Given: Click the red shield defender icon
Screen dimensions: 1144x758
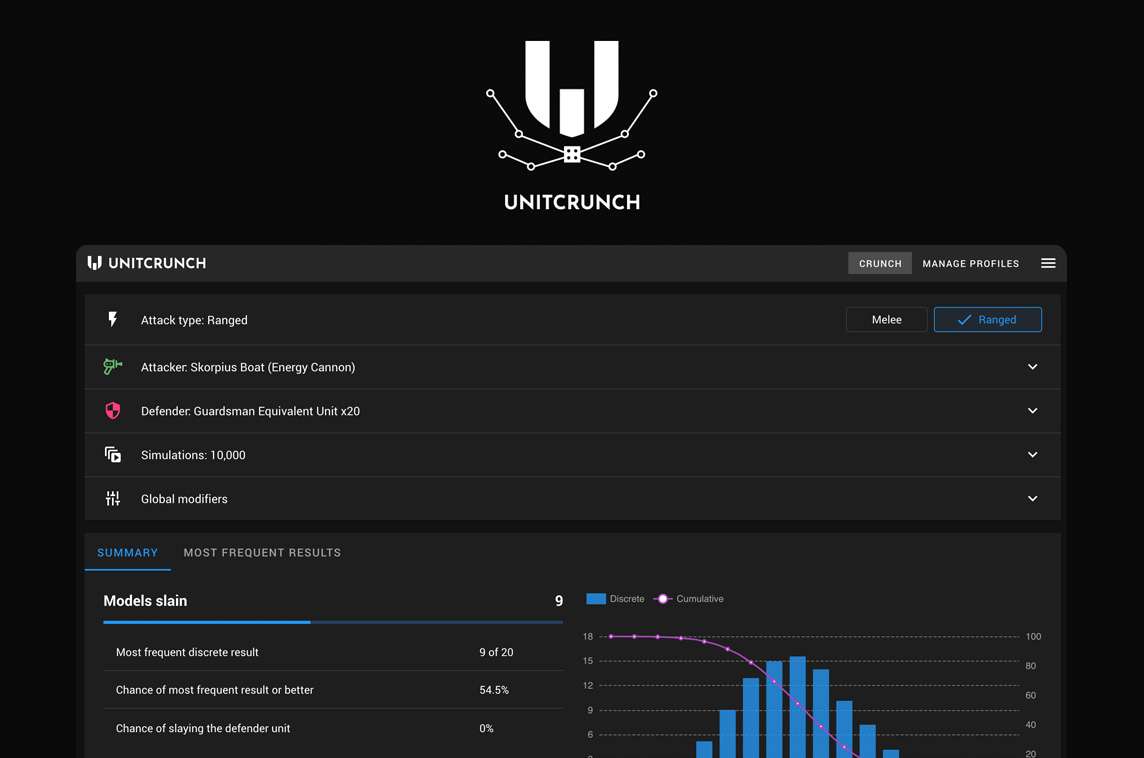Looking at the screenshot, I should [112, 411].
